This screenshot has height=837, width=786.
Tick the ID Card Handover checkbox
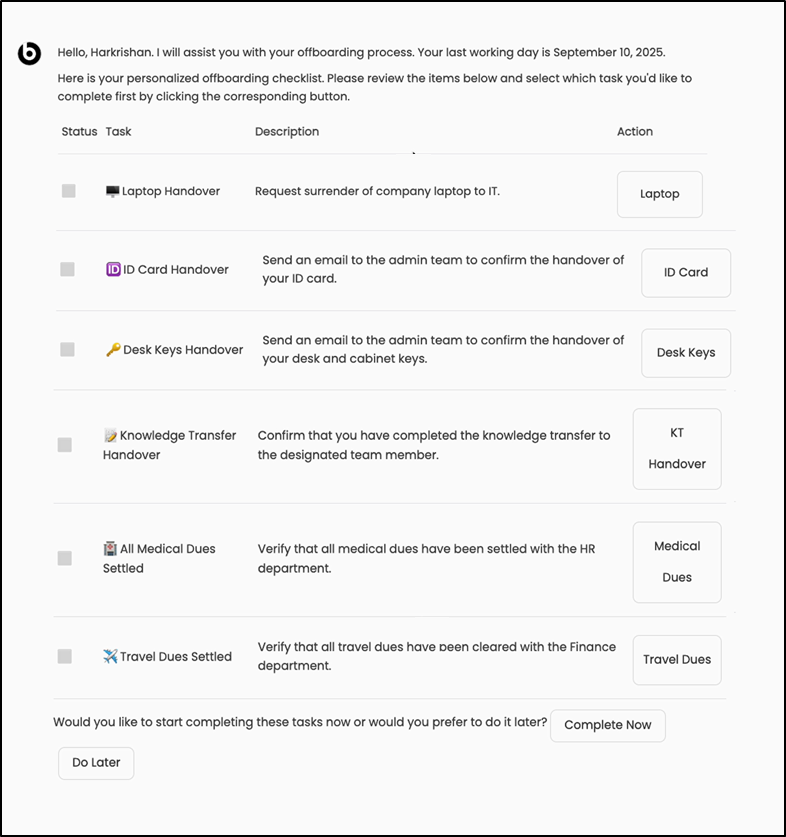(x=67, y=269)
